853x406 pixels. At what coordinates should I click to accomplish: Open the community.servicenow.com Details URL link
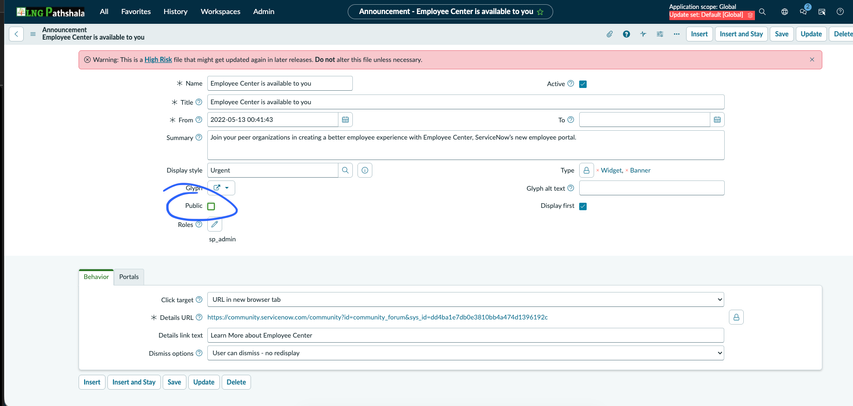click(378, 317)
